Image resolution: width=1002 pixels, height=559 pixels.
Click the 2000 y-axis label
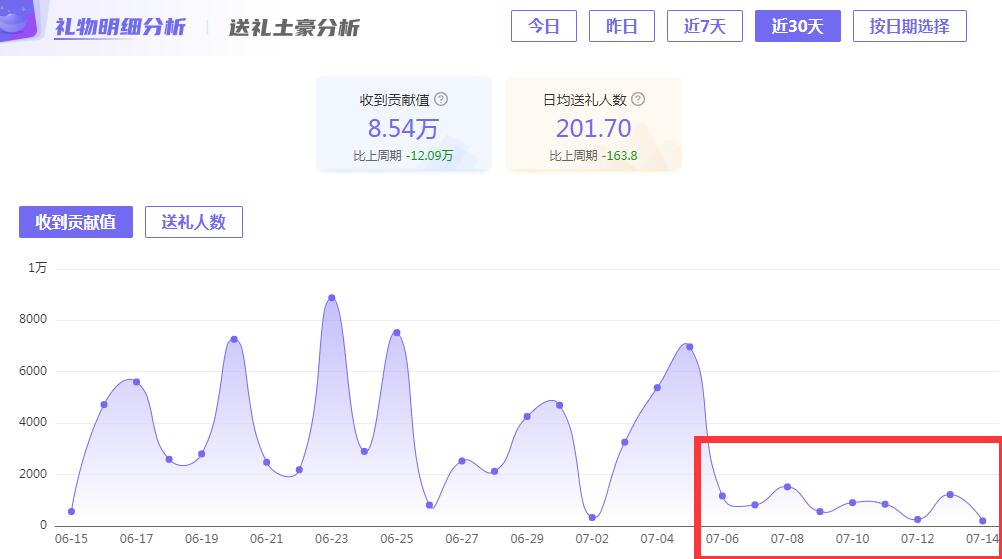[33, 473]
